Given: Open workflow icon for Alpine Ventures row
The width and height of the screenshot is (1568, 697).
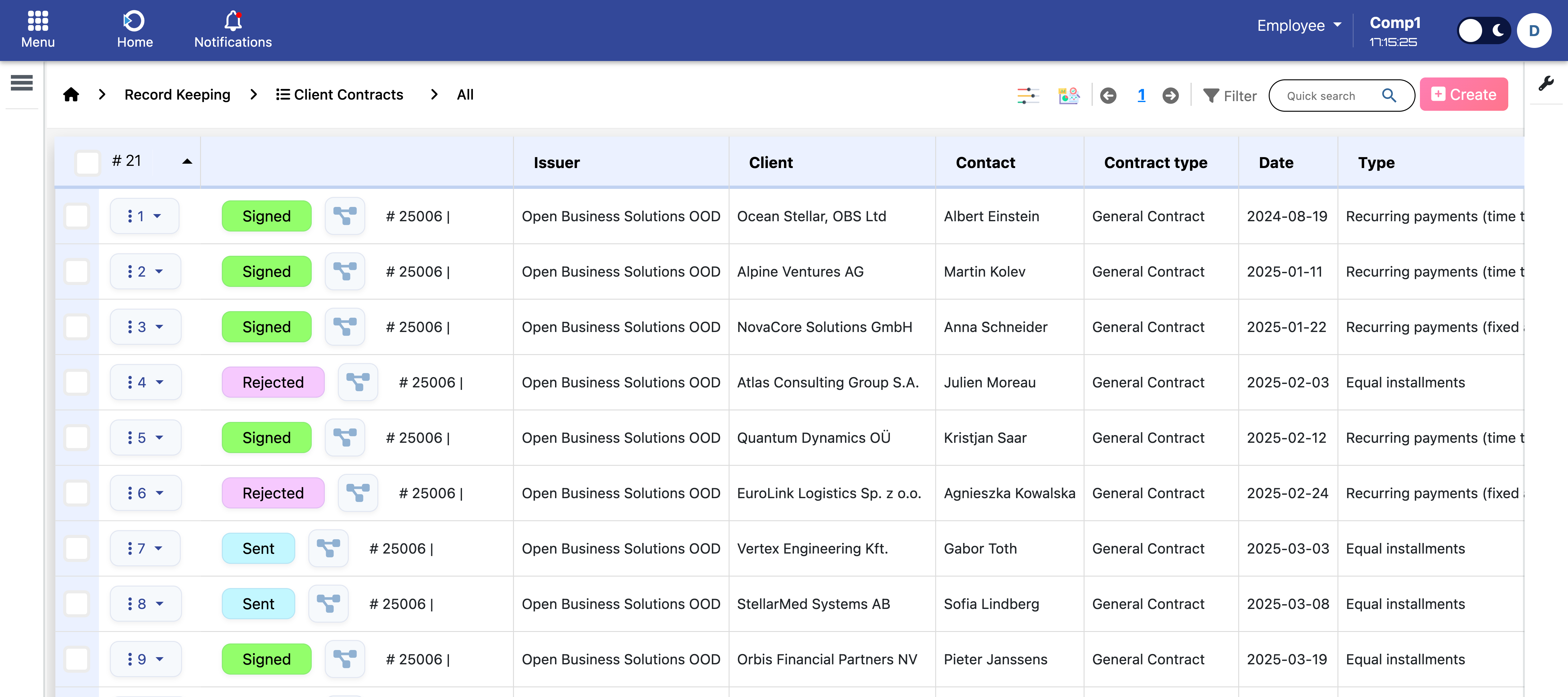Looking at the screenshot, I should pos(345,272).
